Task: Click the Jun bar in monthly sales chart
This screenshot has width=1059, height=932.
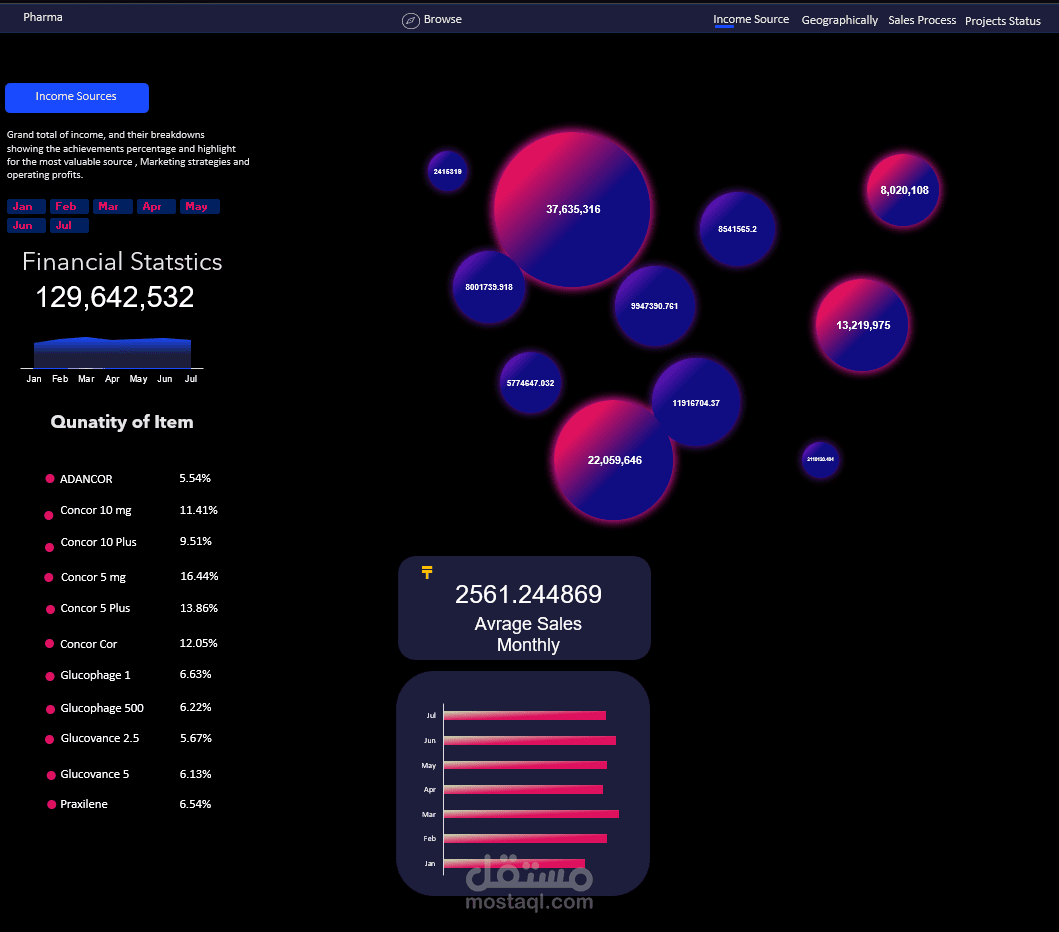Action: tap(530, 740)
